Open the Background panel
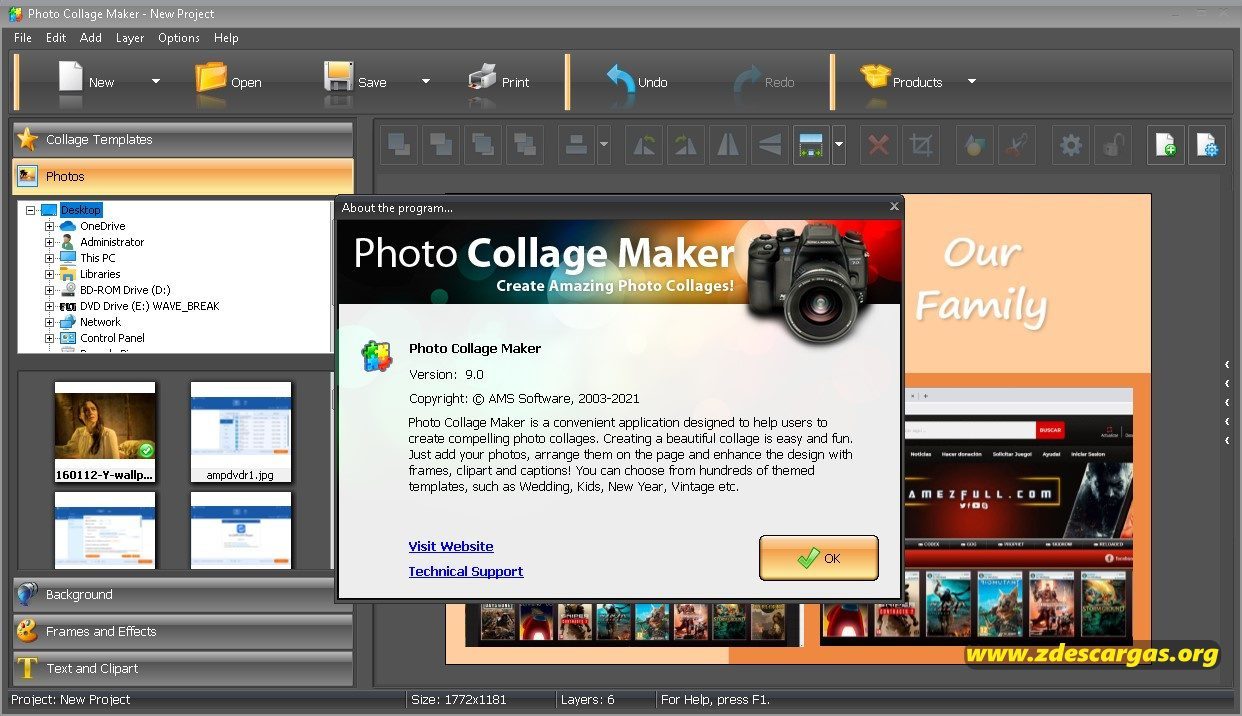This screenshot has height=716, width=1242. (183, 594)
